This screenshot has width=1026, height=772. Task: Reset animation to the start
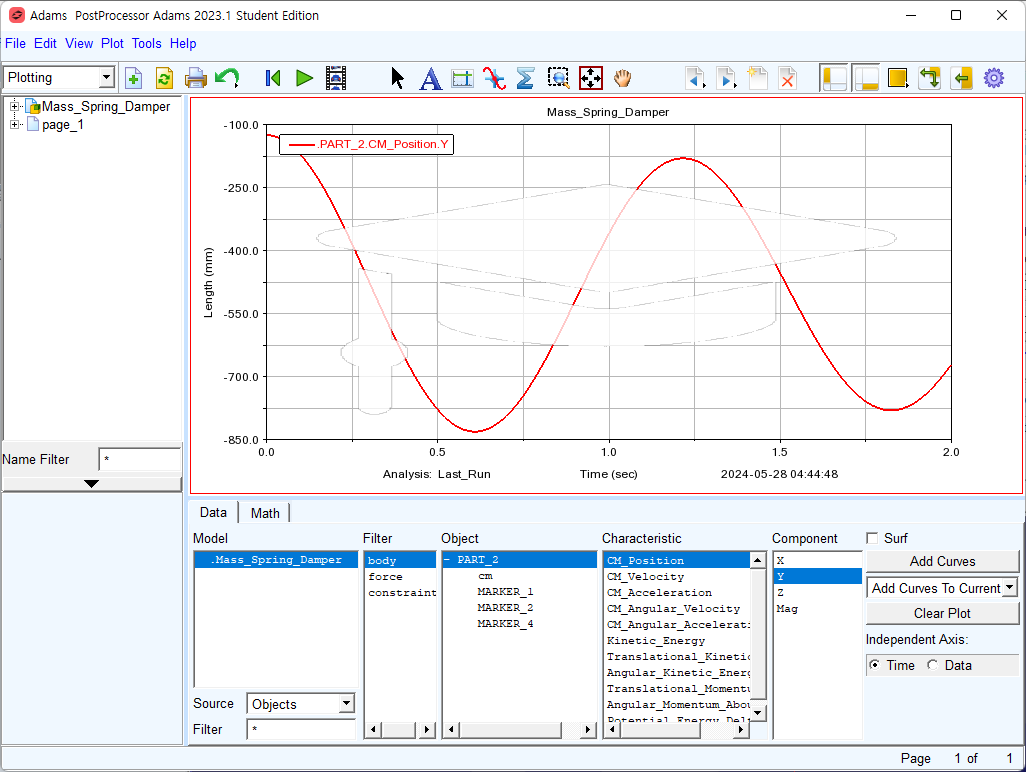273,79
